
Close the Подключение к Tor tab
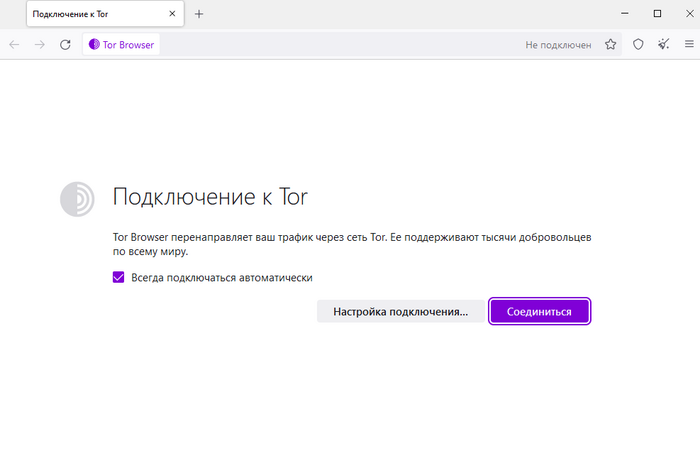pos(172,14)
